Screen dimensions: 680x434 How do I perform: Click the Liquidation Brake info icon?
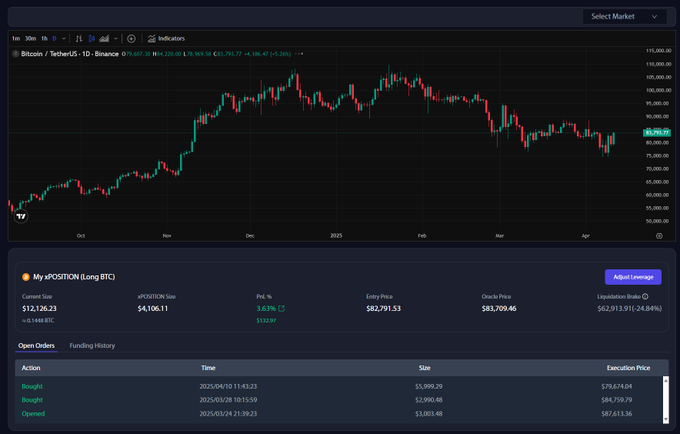(645, 296)
